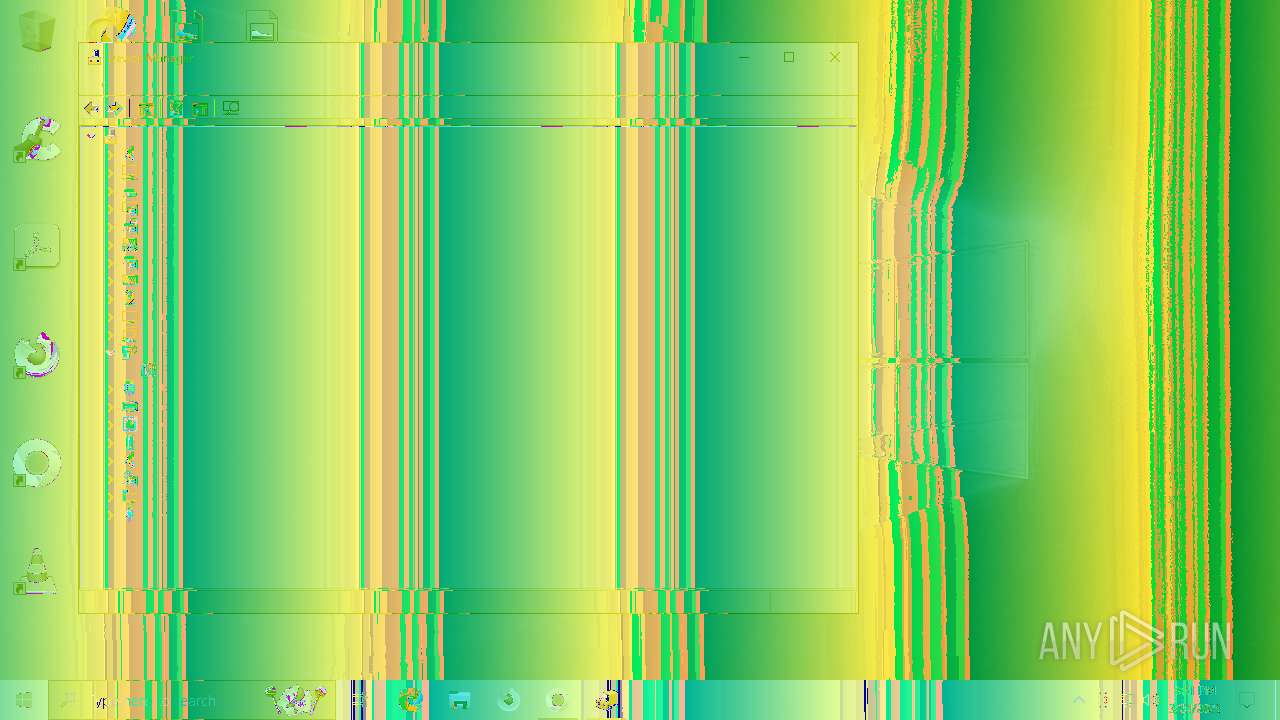1280x720 pixels.
Task: Collapse the root computer node
Action: [91, 136]
